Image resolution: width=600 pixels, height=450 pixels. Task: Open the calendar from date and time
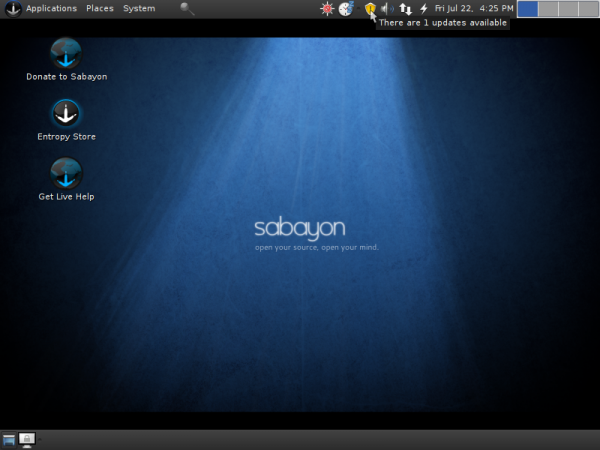click(474, 8)
